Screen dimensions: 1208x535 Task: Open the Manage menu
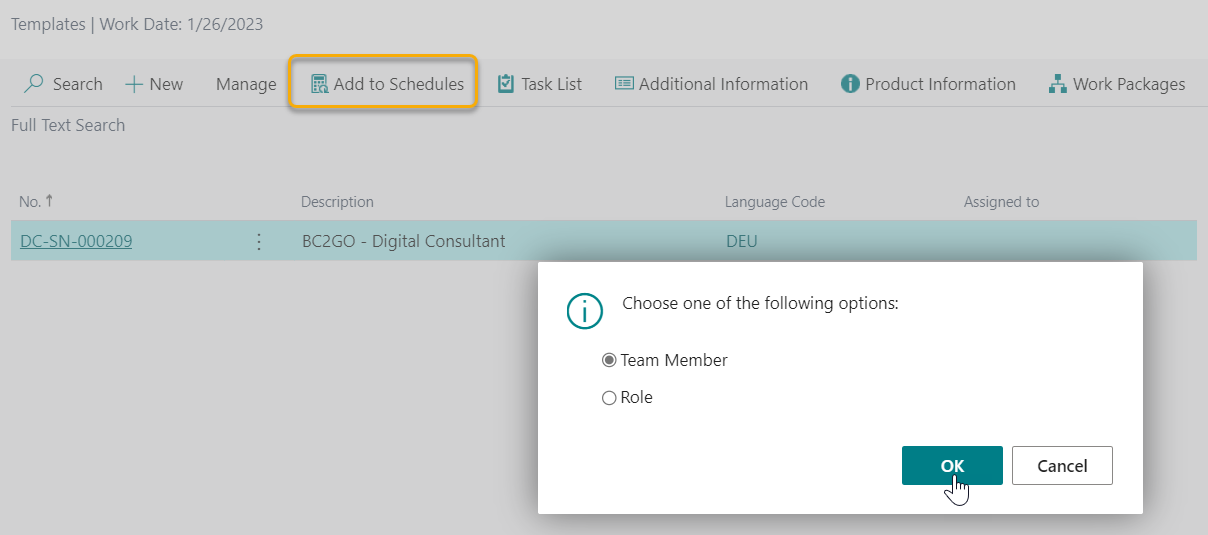point(246,84)
